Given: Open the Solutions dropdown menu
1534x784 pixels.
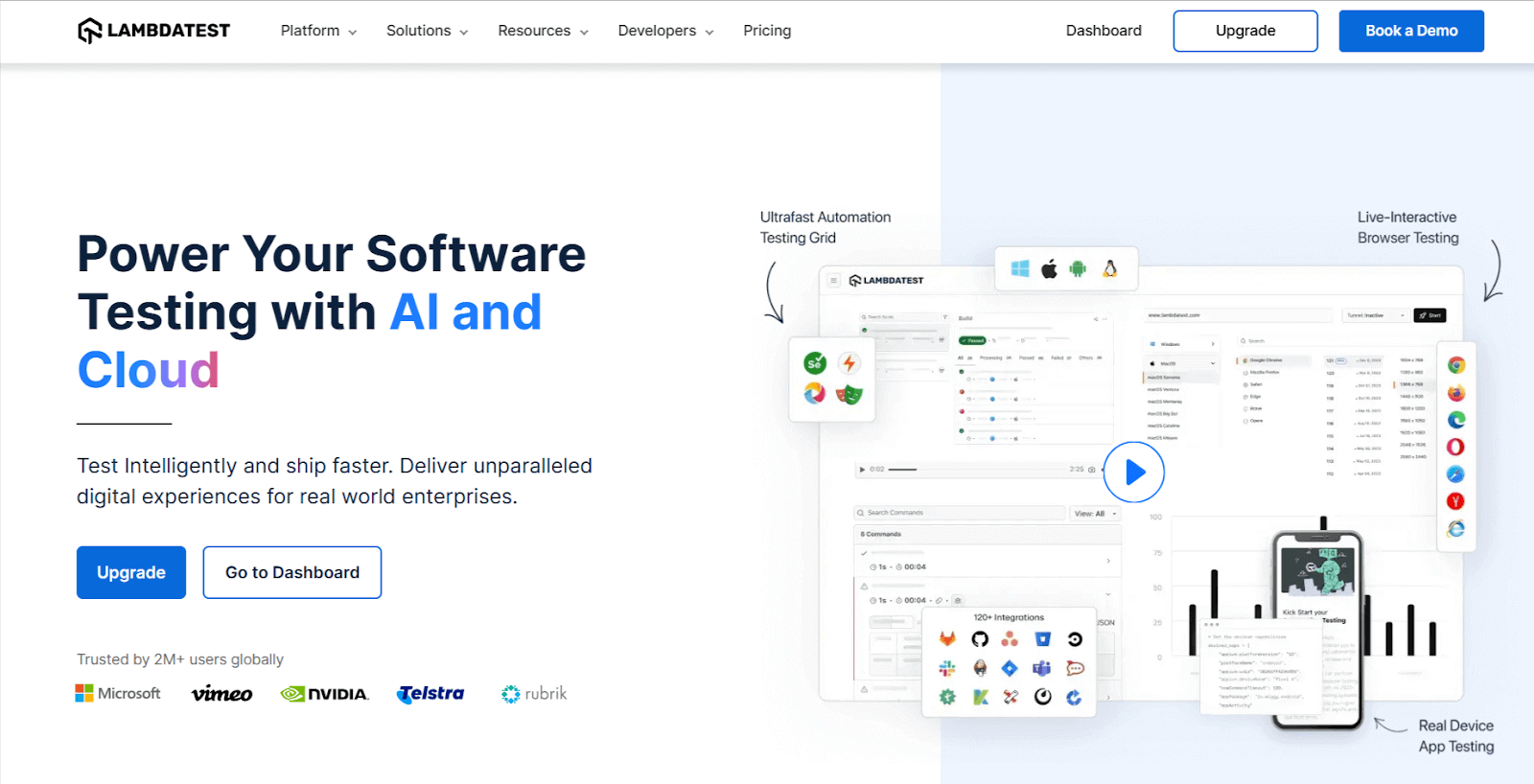Looking at the screenshot, I should (428, 31).
